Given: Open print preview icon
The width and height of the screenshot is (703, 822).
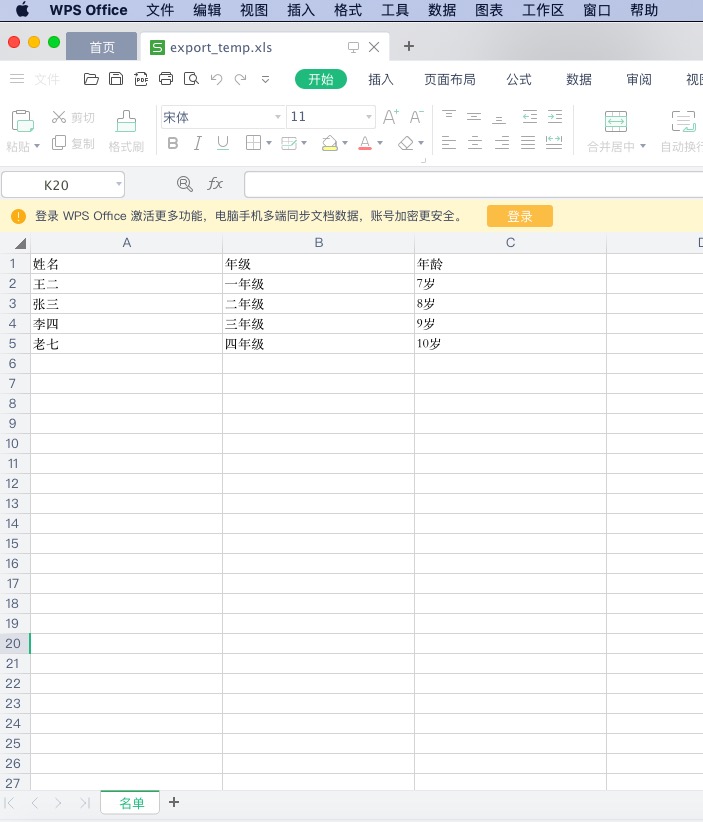Looking at the screenshot, I should 191,79.
